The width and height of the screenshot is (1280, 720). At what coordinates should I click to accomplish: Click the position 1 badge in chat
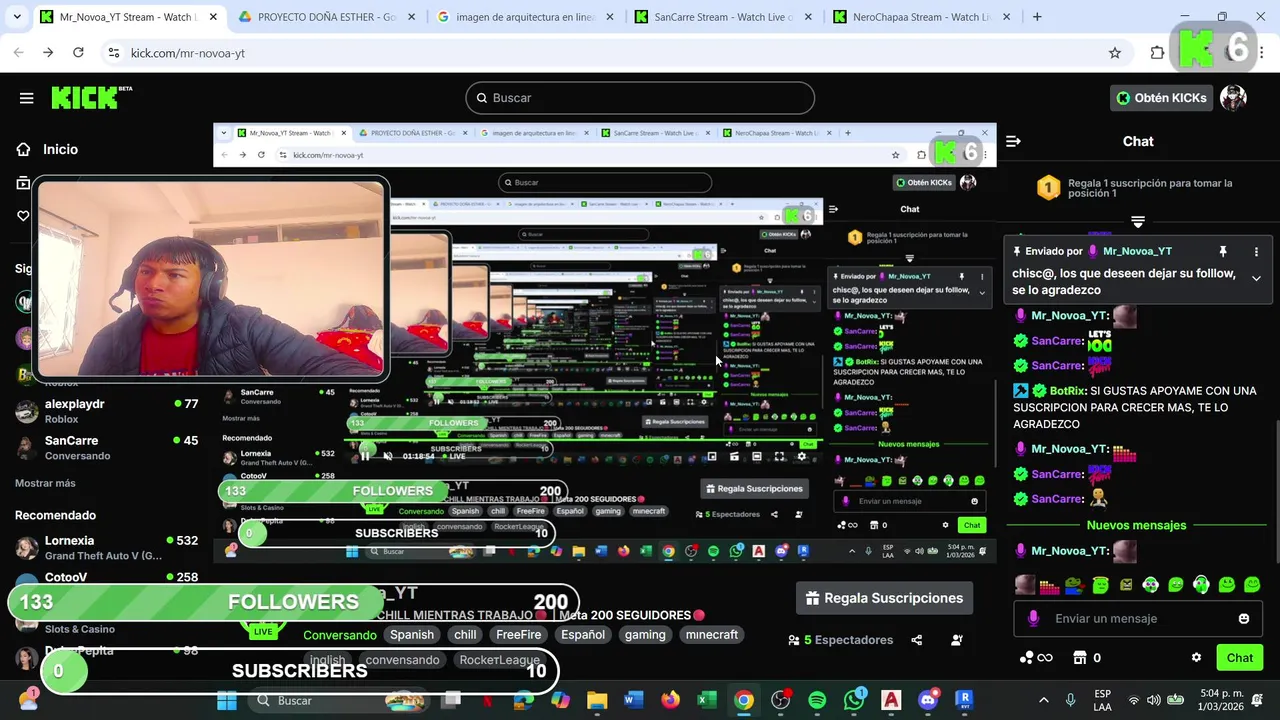[x=1048, y=187]
